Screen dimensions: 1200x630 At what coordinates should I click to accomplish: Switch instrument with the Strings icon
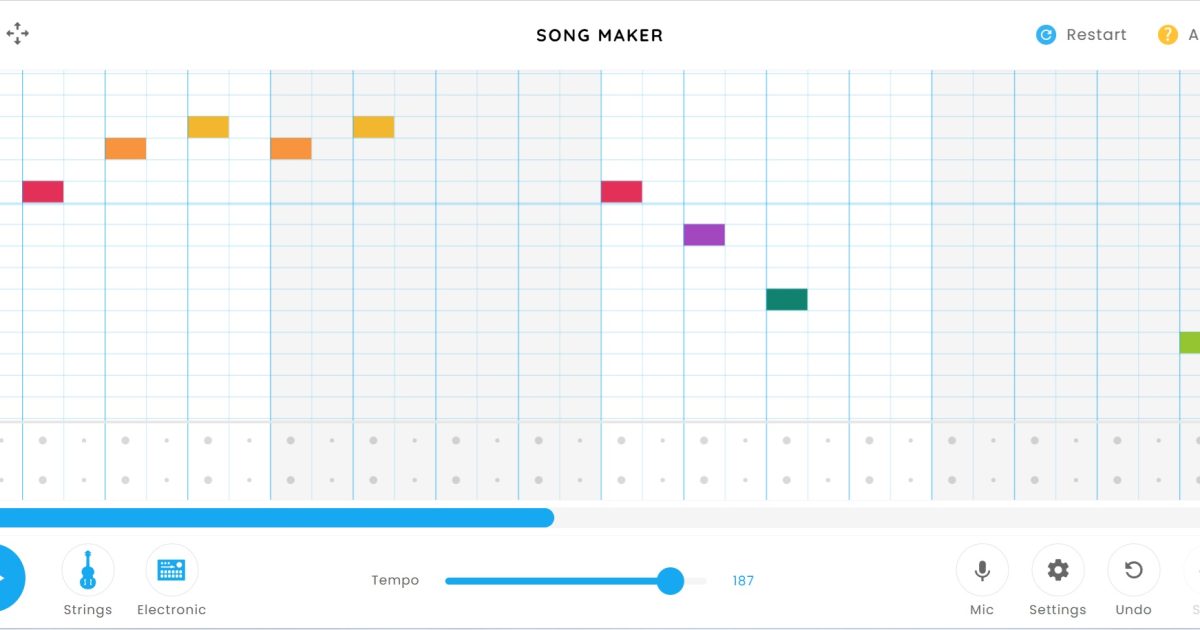88,570
